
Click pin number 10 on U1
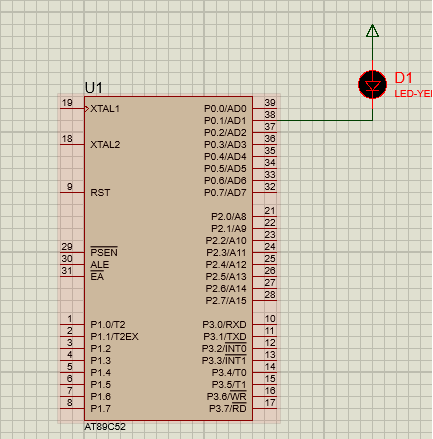270,319
